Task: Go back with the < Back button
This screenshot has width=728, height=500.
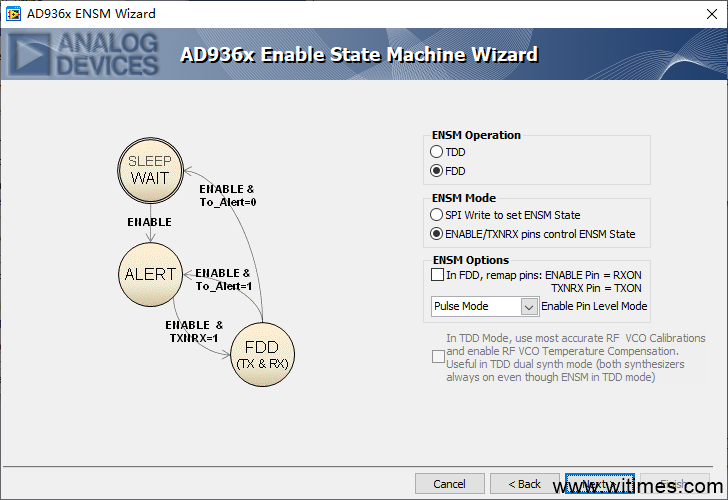Action: [525, 484]
